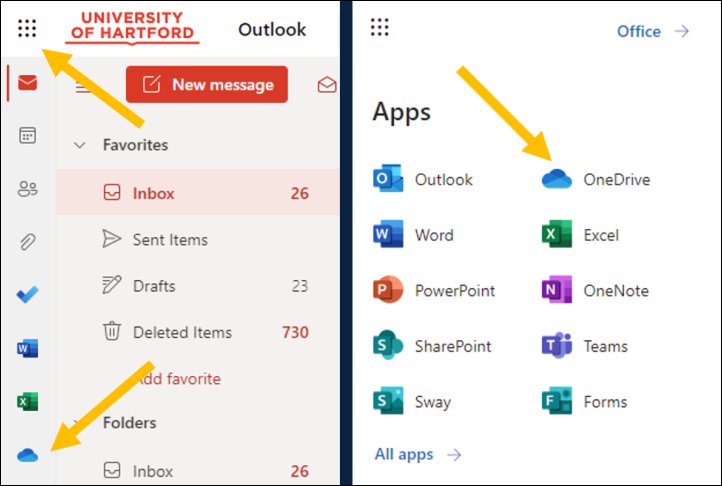Launch Excel from the Apps list

(x=580, y=235)
